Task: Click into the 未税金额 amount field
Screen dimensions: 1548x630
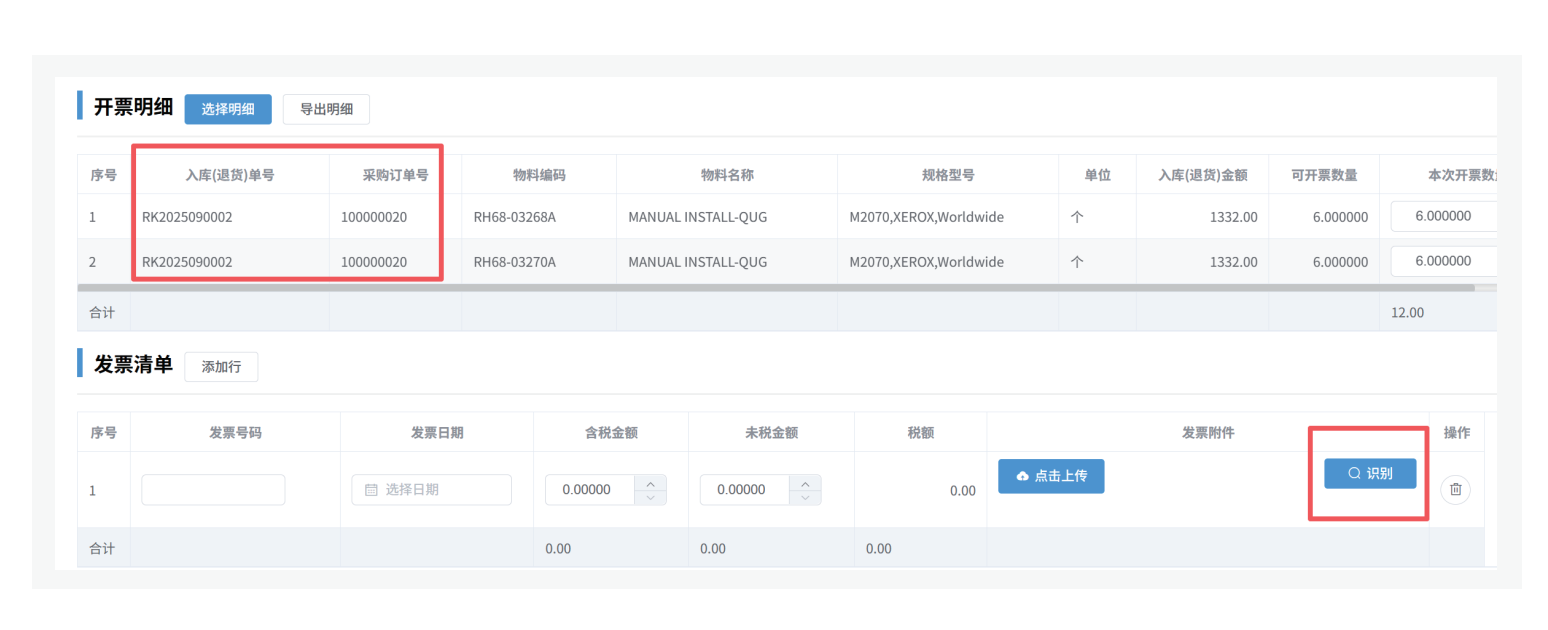Action: 745,490
